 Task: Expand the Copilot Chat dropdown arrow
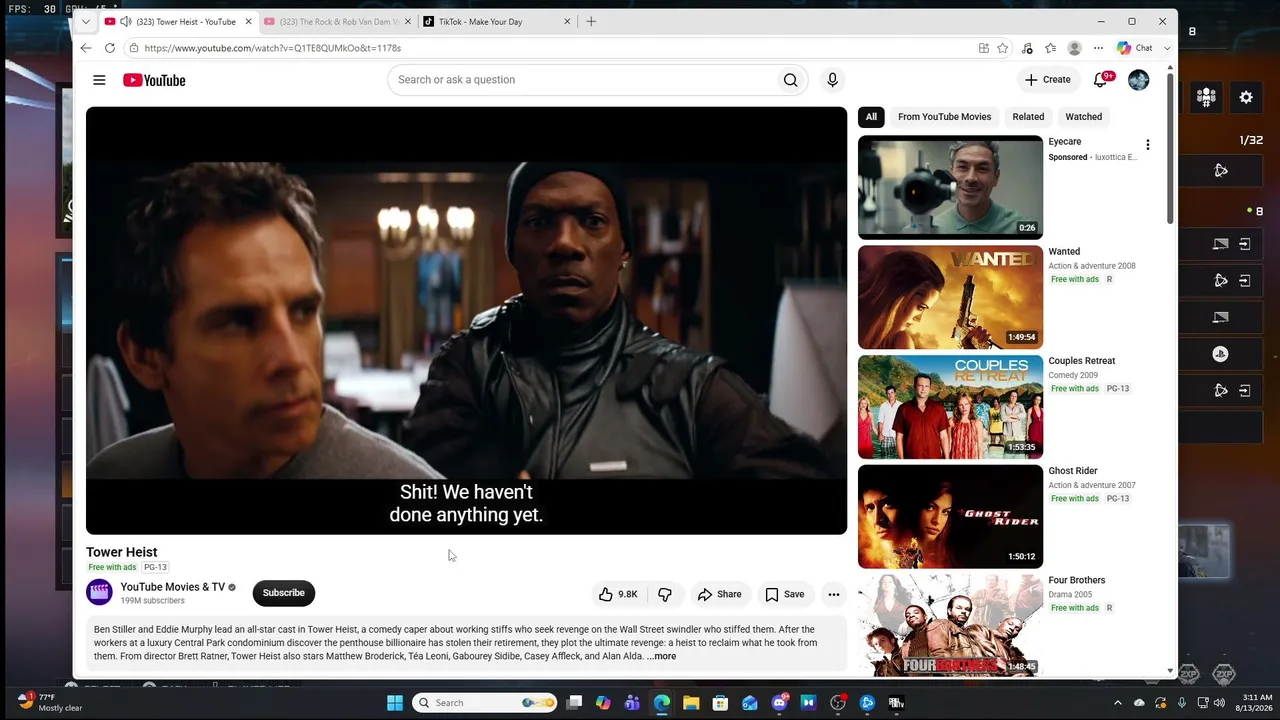coord(1167,48)
